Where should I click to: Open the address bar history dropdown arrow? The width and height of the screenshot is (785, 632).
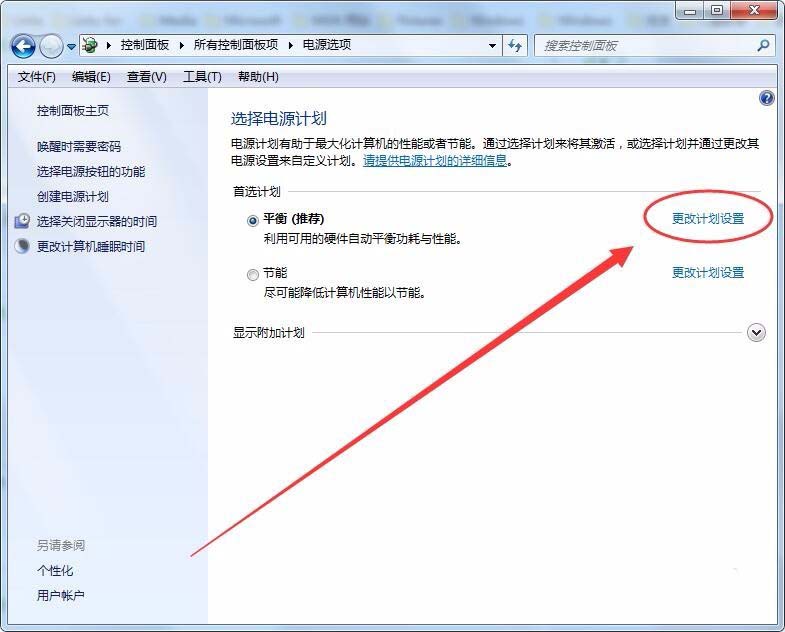click(492, 45)
